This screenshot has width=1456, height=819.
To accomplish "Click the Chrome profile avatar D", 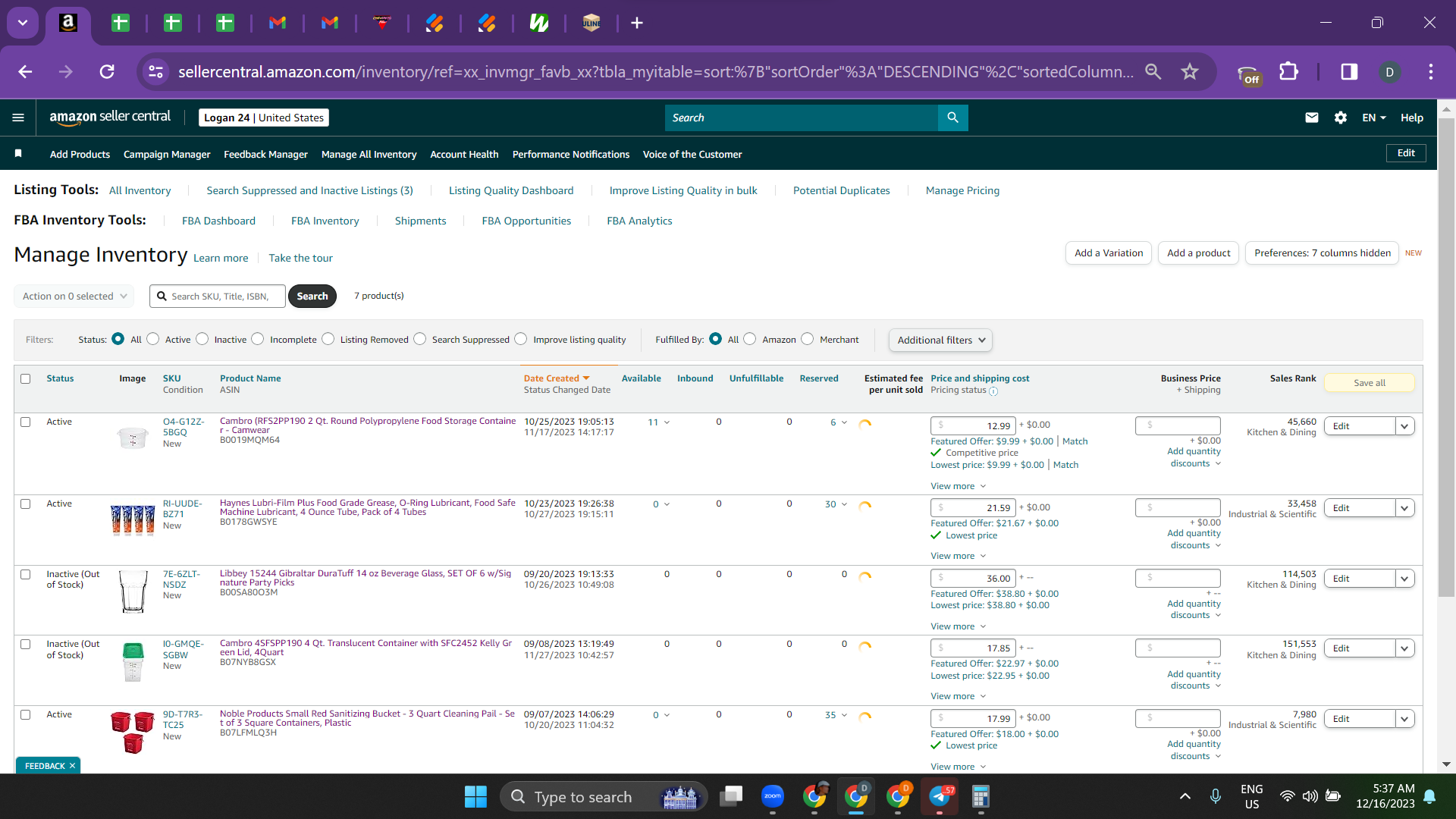I will [x=1390, y=72].
